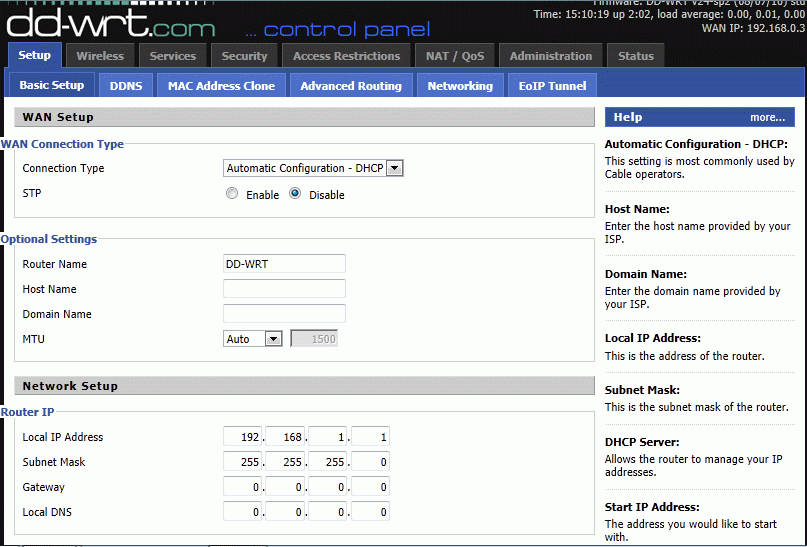Click Local DNS third octet field
The width and height of the screenshot is (807, 547).
click(328, 511)
